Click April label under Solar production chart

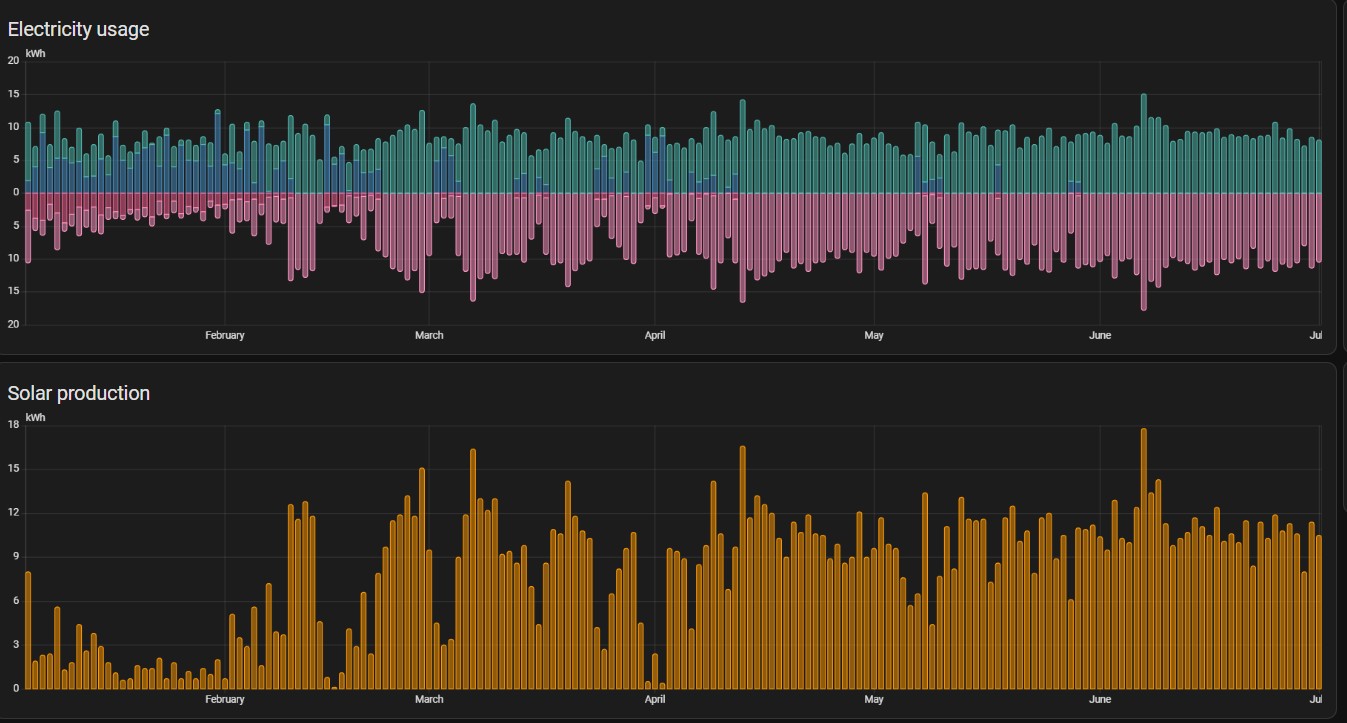coord(655,699)
